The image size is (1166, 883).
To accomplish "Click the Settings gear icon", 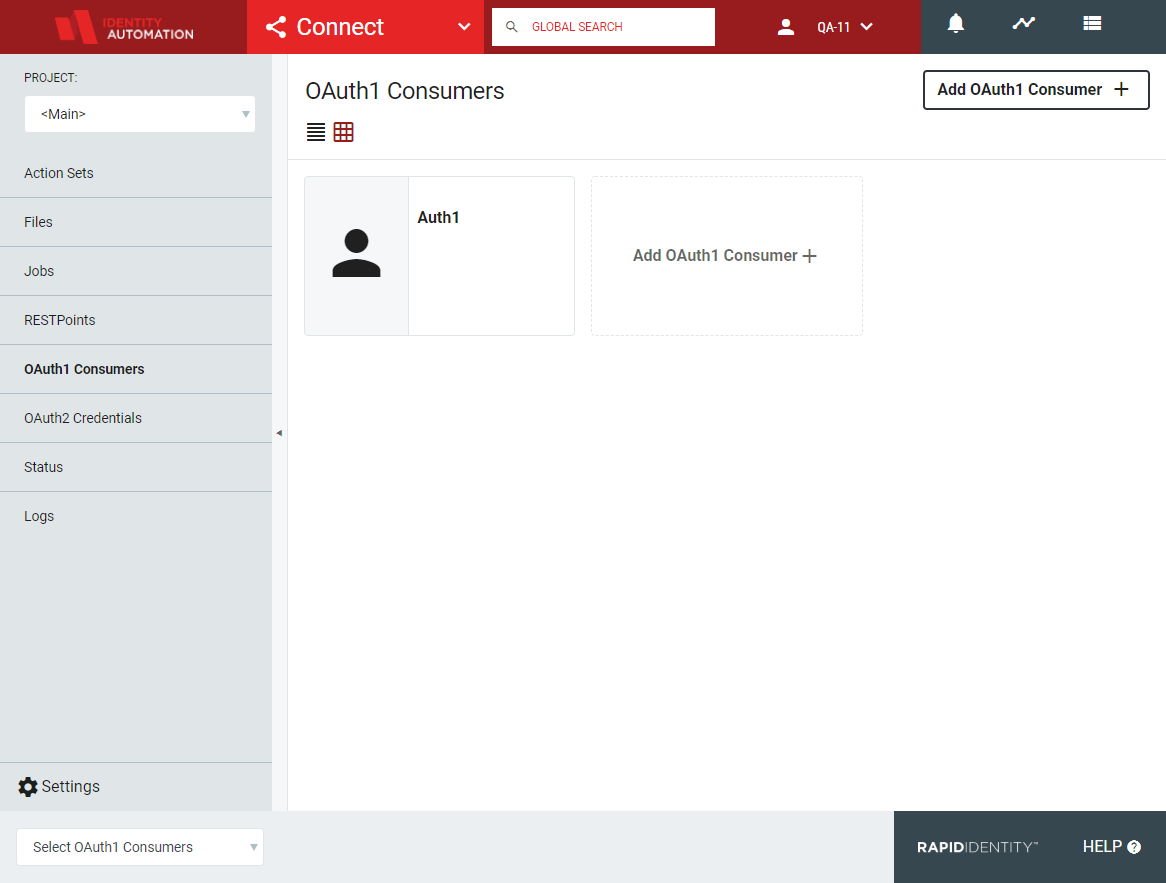I will point(28,787).
